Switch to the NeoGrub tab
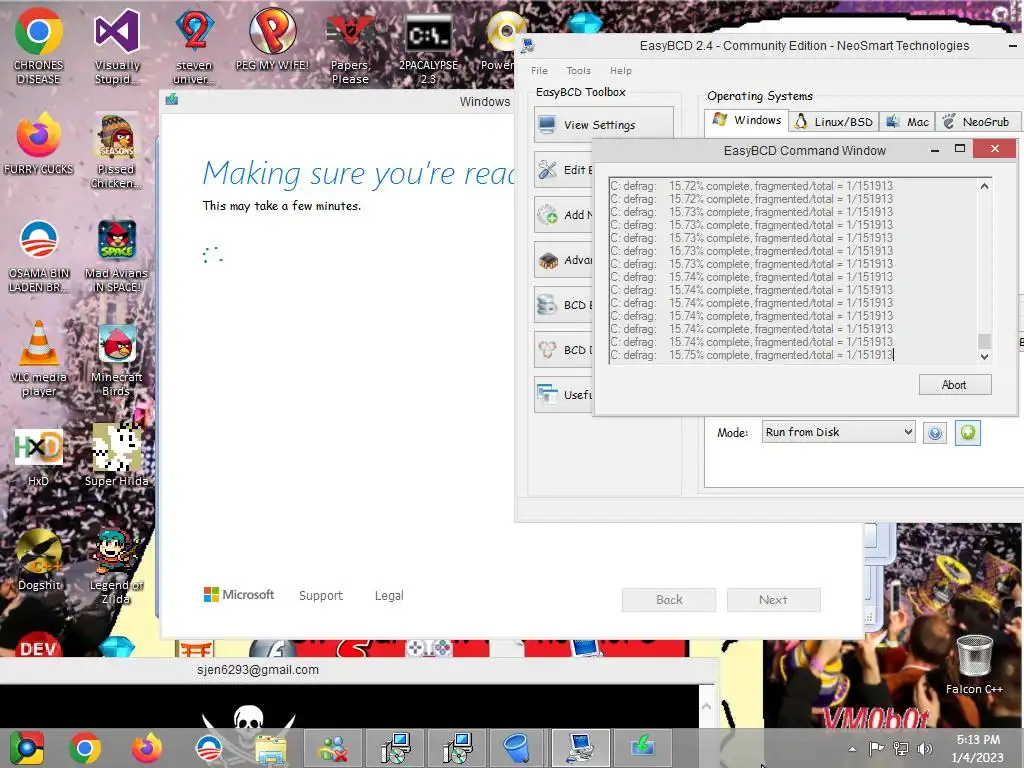 [x=978, y=122]
